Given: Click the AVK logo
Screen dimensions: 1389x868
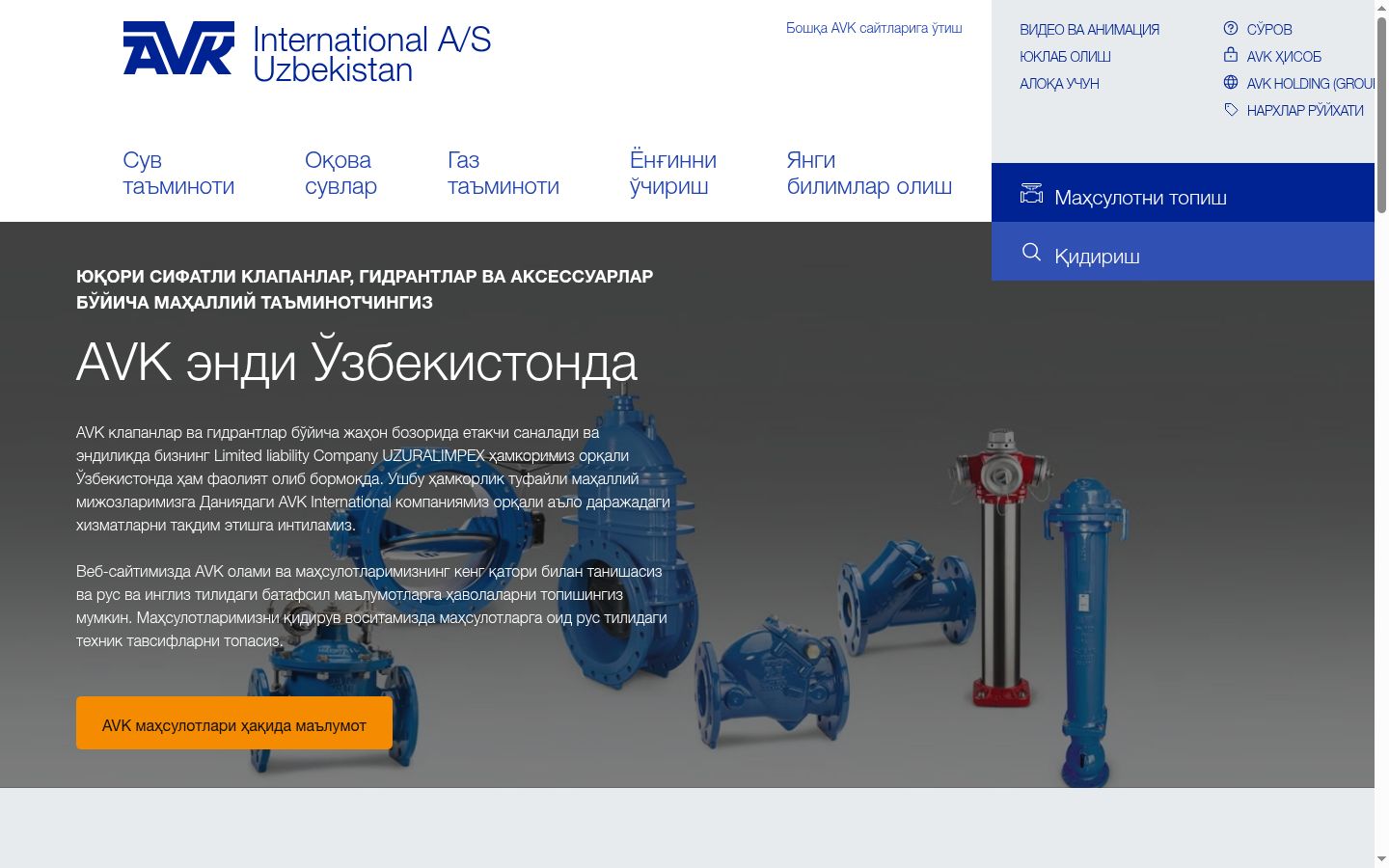Looking at the screenshot, I should [x=178, y=48].
